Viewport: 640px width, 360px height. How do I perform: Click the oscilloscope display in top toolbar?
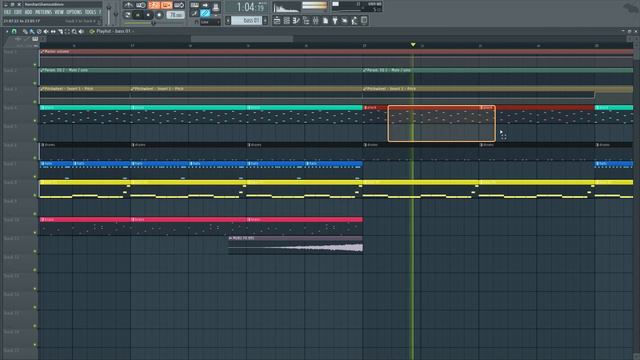point(286,7)
